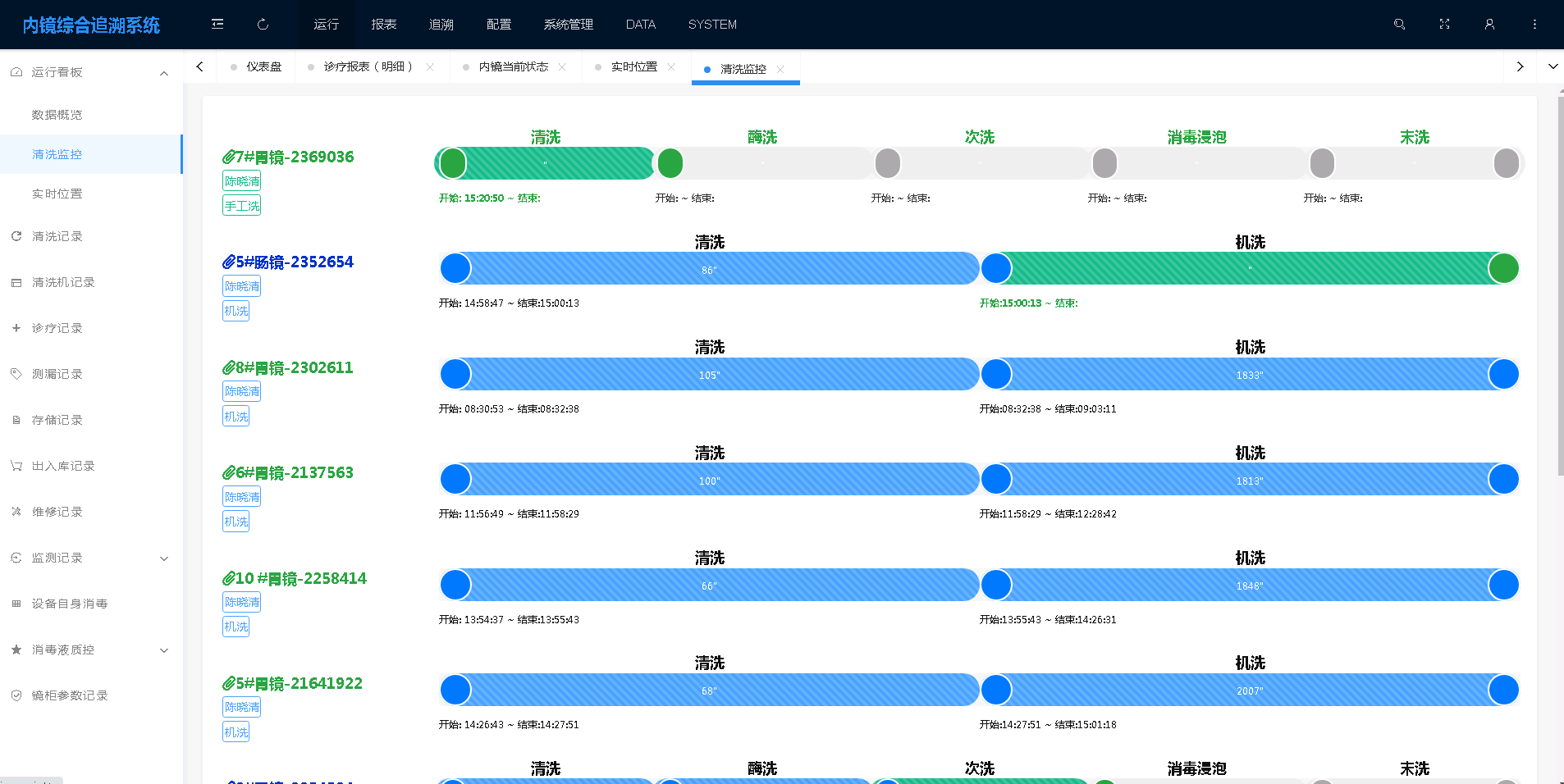Open the 报表 top menu
1564x784 pixels.
coord(383,25)
